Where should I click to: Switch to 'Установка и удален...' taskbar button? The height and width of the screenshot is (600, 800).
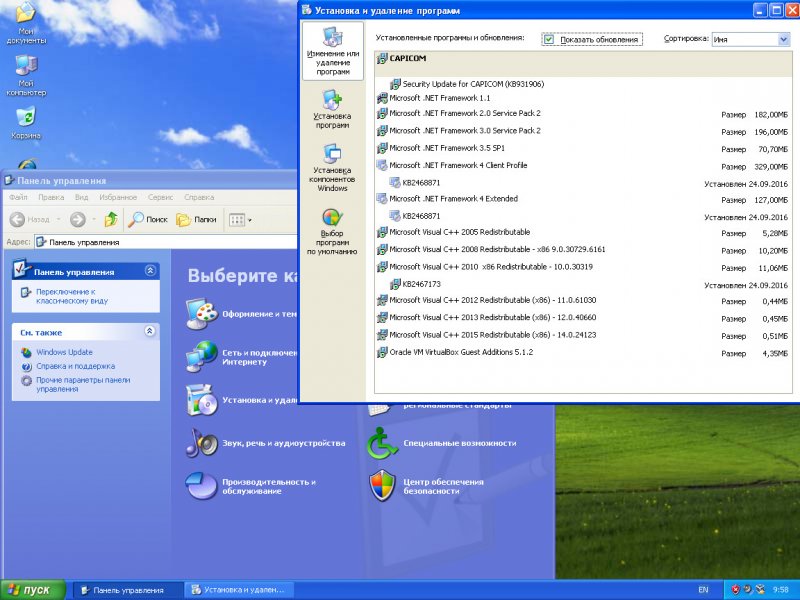coord(239,590)
